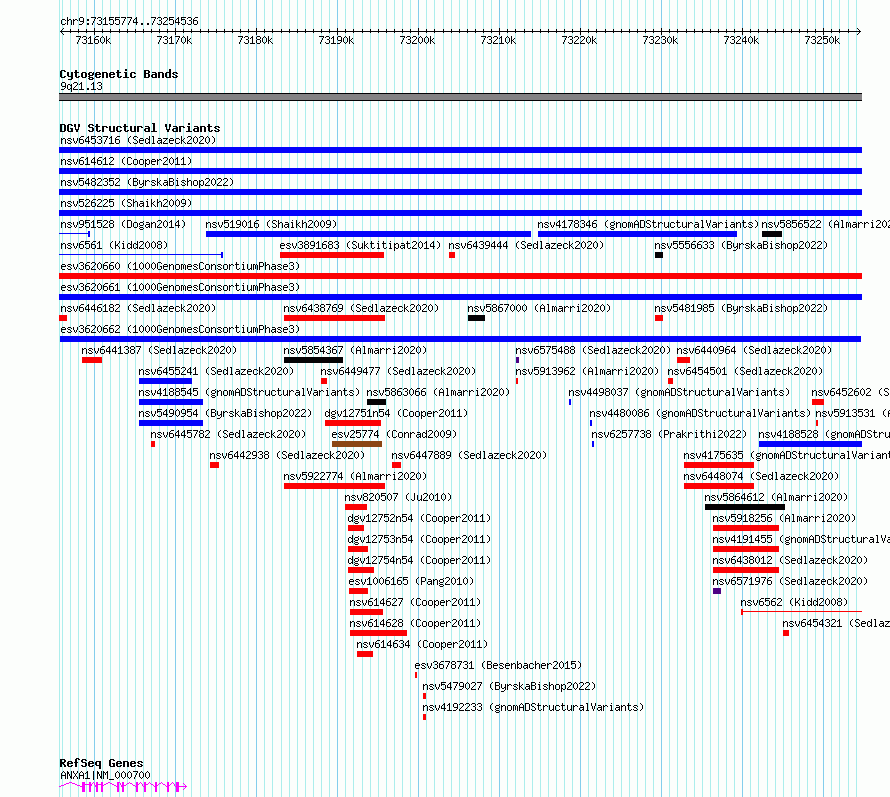Click the esv3620660 red variant bar
This screenshot has width=890, height=797.
[460, 276]
